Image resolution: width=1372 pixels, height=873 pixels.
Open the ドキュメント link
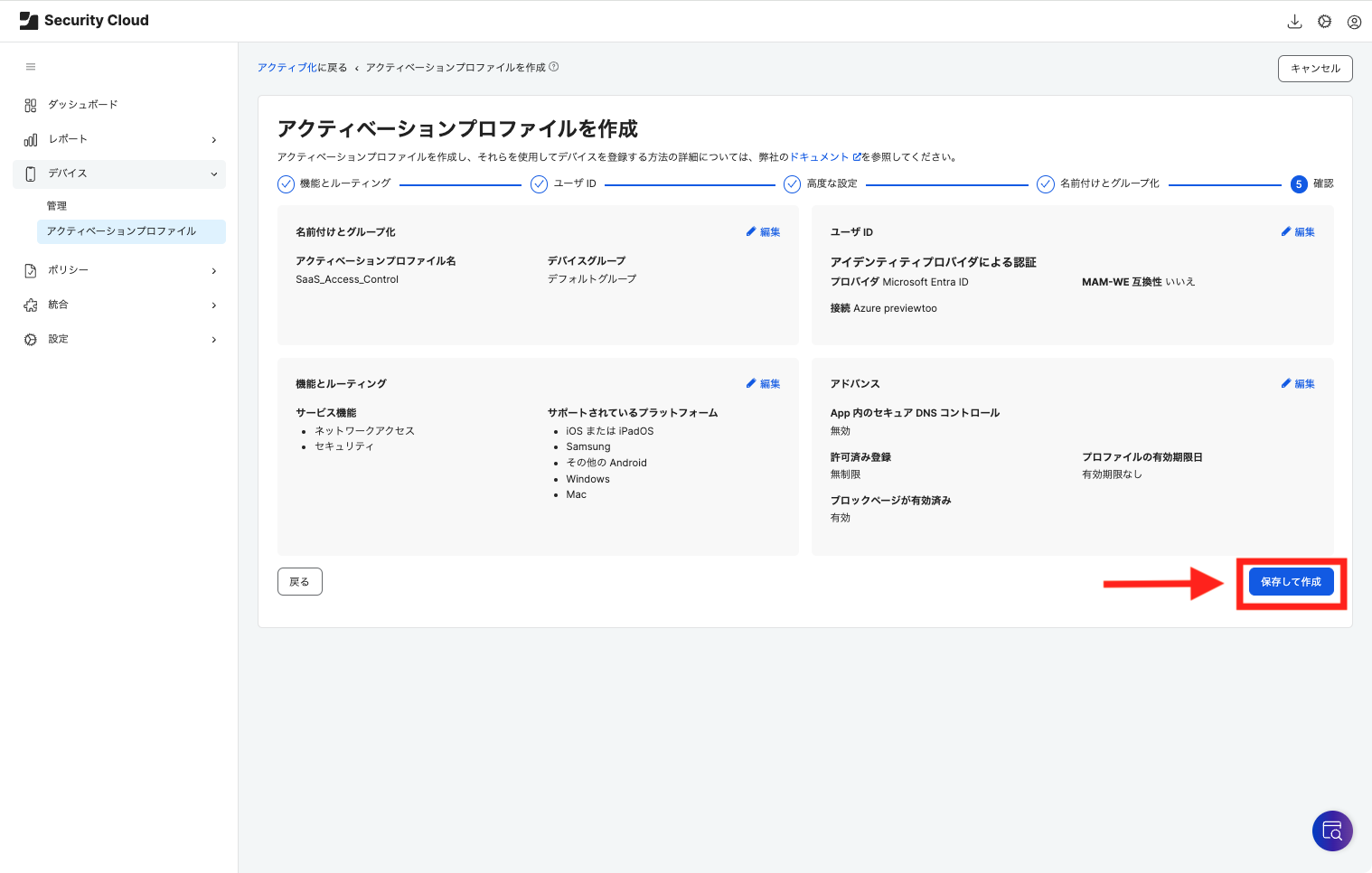(x=825, y=157)
